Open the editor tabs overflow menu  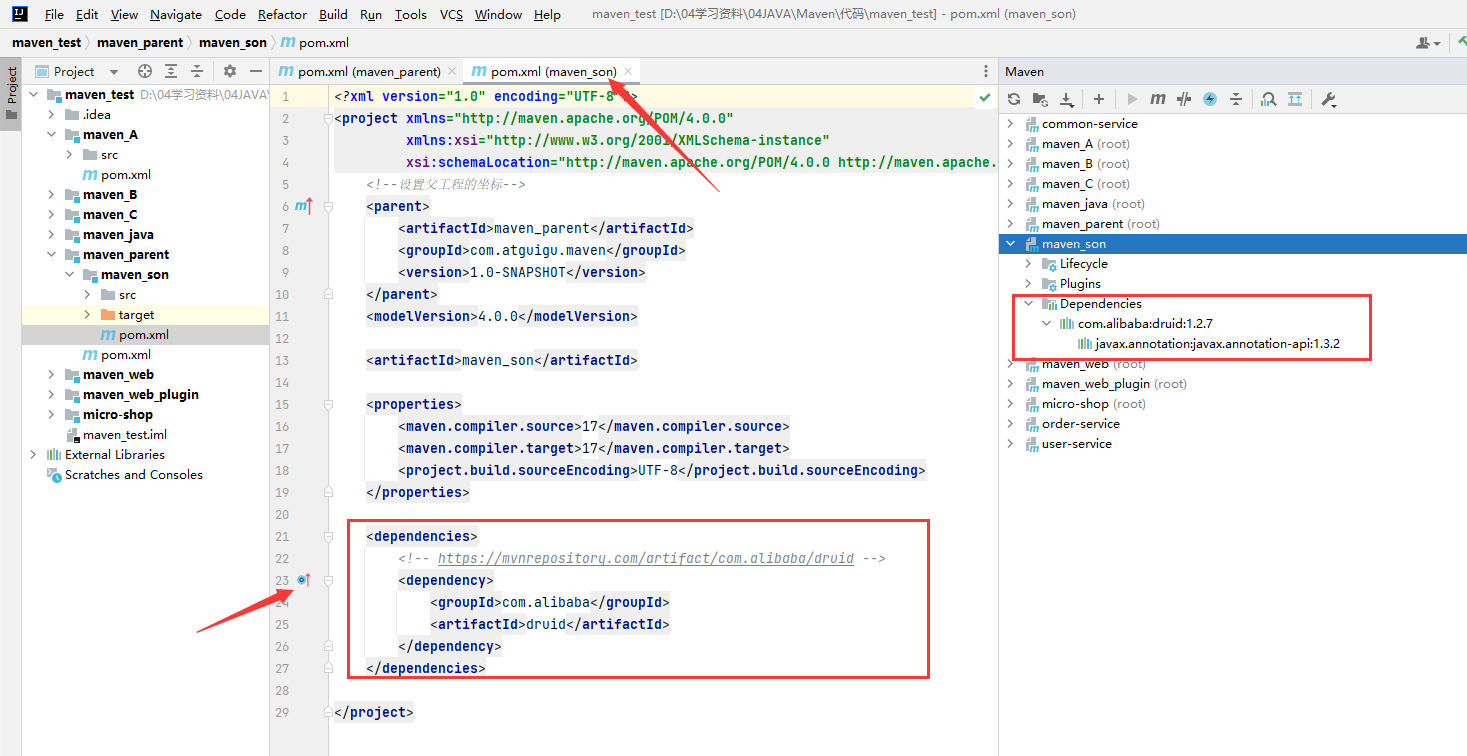click(x=986, y=71)
